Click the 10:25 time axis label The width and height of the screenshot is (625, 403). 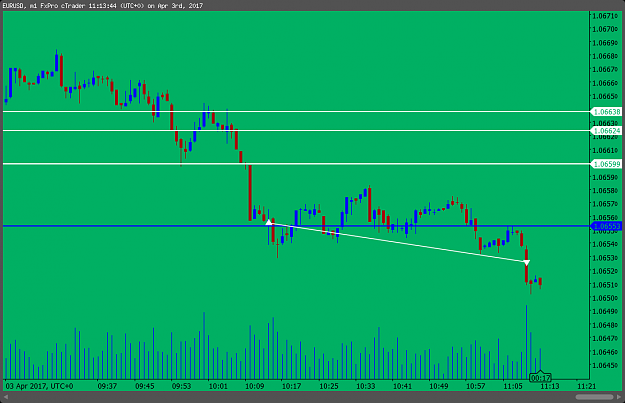coord(329,386)
